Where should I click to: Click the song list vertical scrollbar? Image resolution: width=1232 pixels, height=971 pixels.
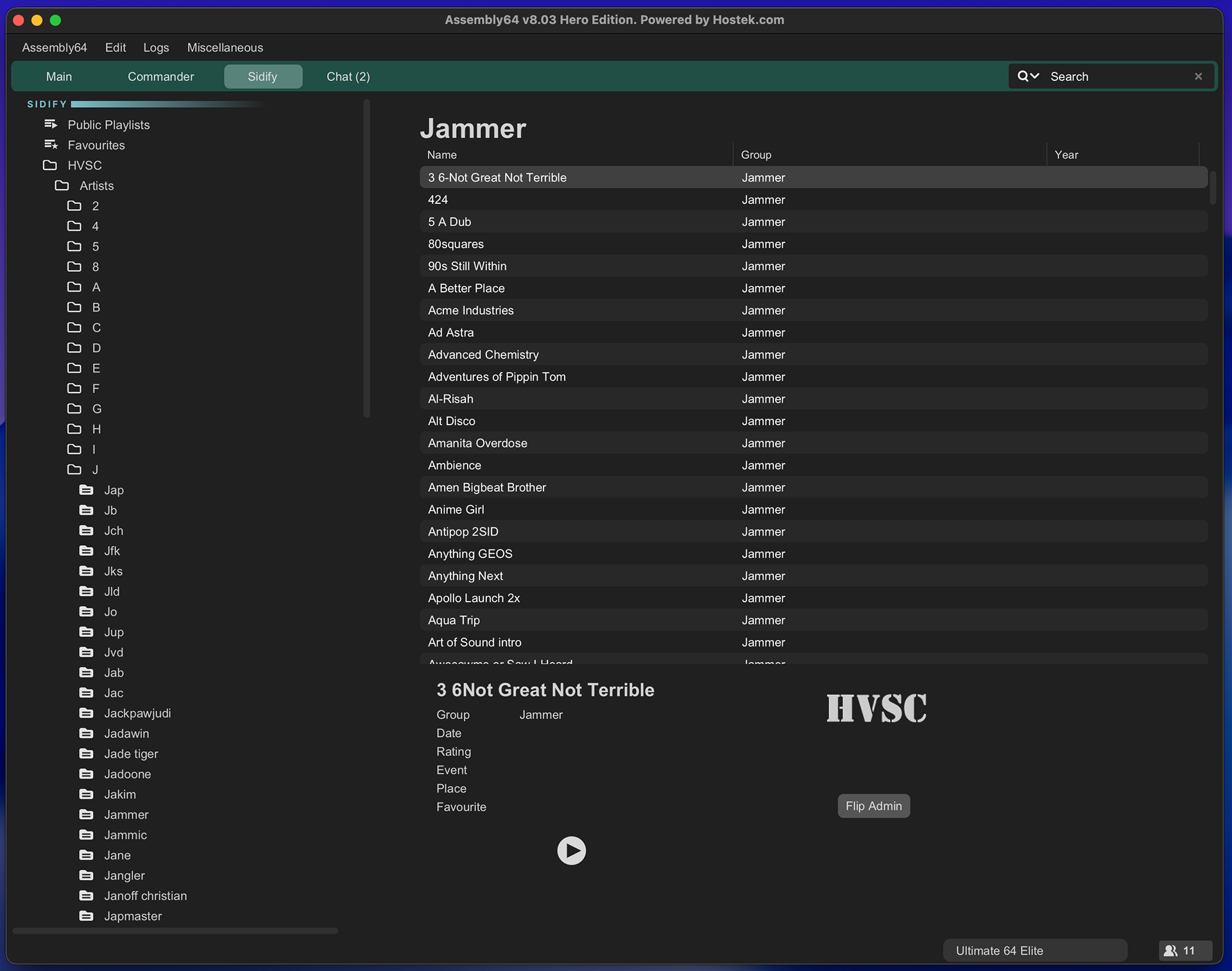point(1212,189)
